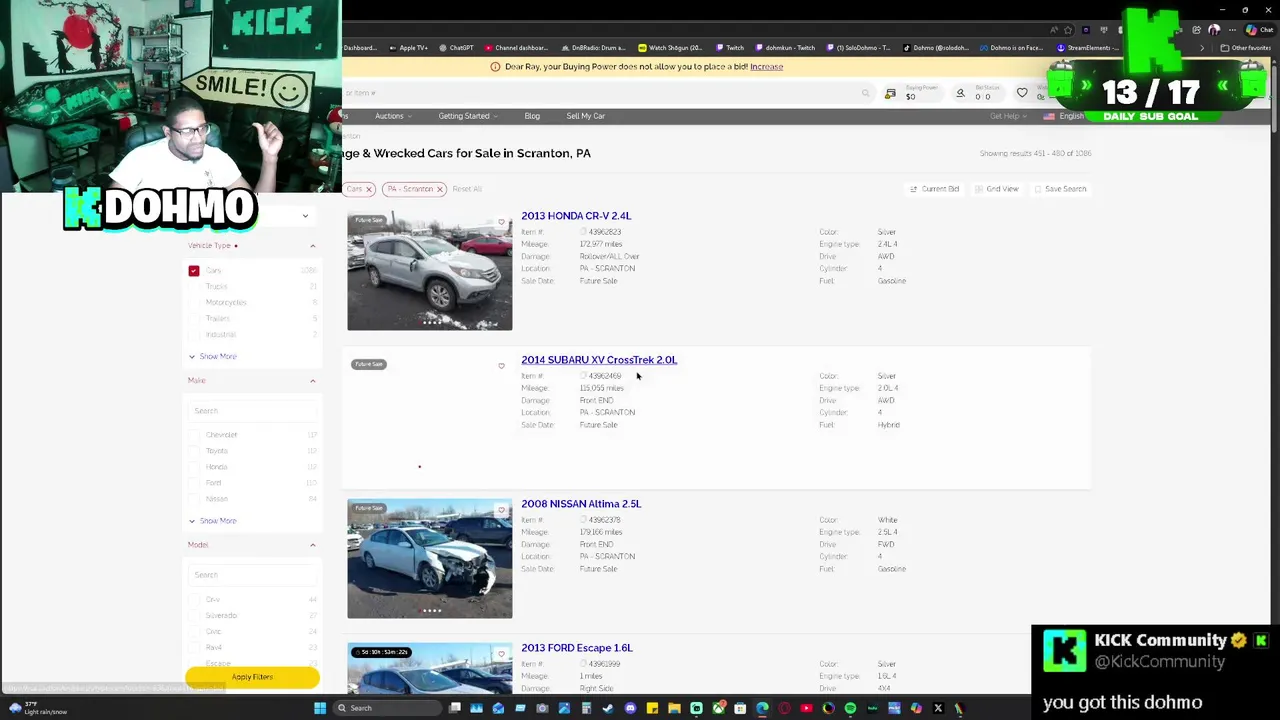Uncheck the Cars vehicle type checkbox
1280x720 pixels.
(x=194, y=271)
